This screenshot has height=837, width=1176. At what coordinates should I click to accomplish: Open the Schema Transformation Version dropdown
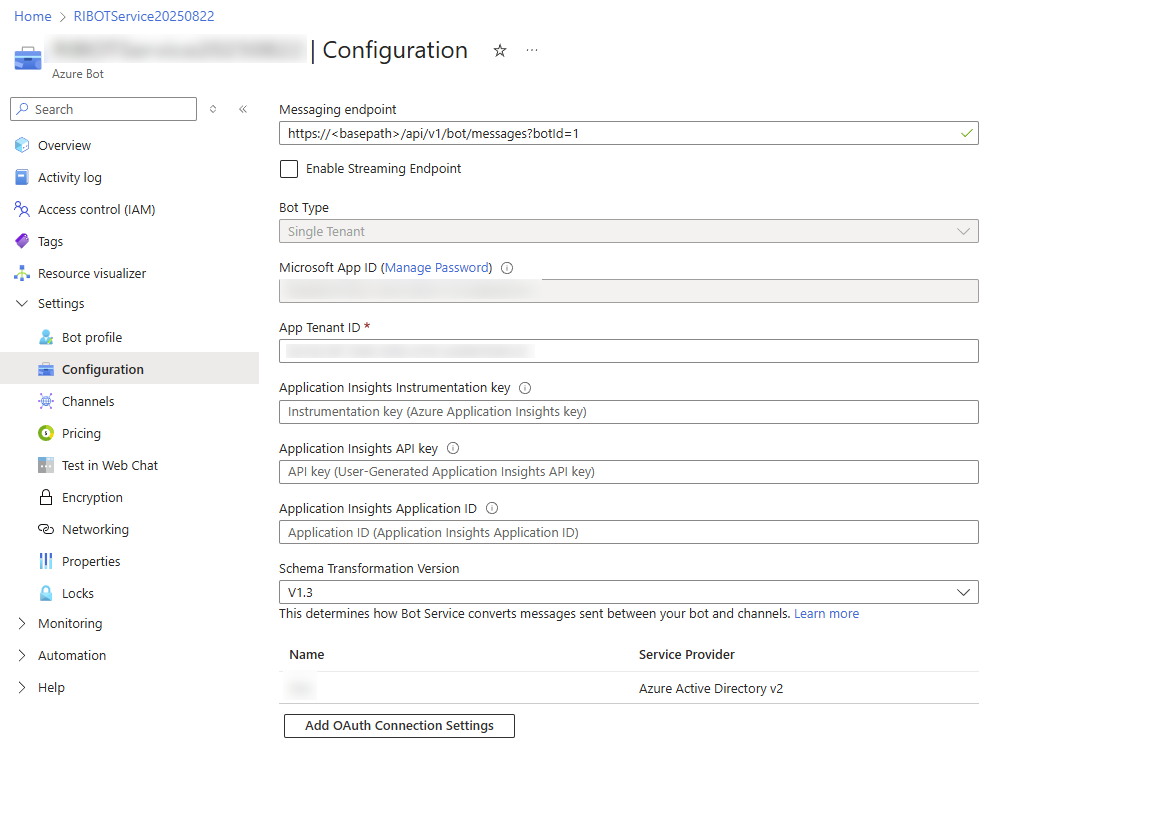(628, 592)
